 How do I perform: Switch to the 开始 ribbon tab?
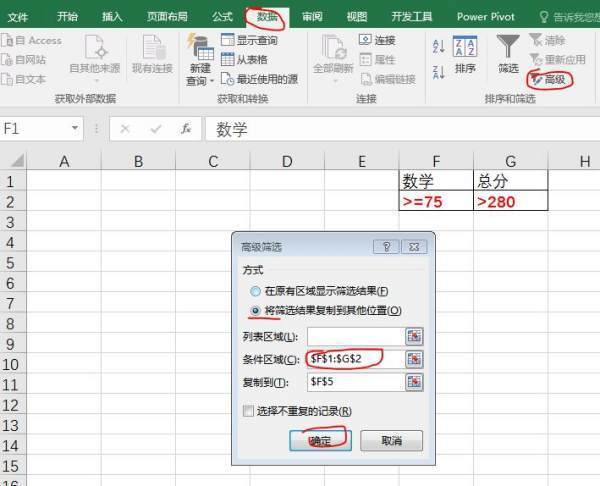pyautogui.click(x=67, y=17)
